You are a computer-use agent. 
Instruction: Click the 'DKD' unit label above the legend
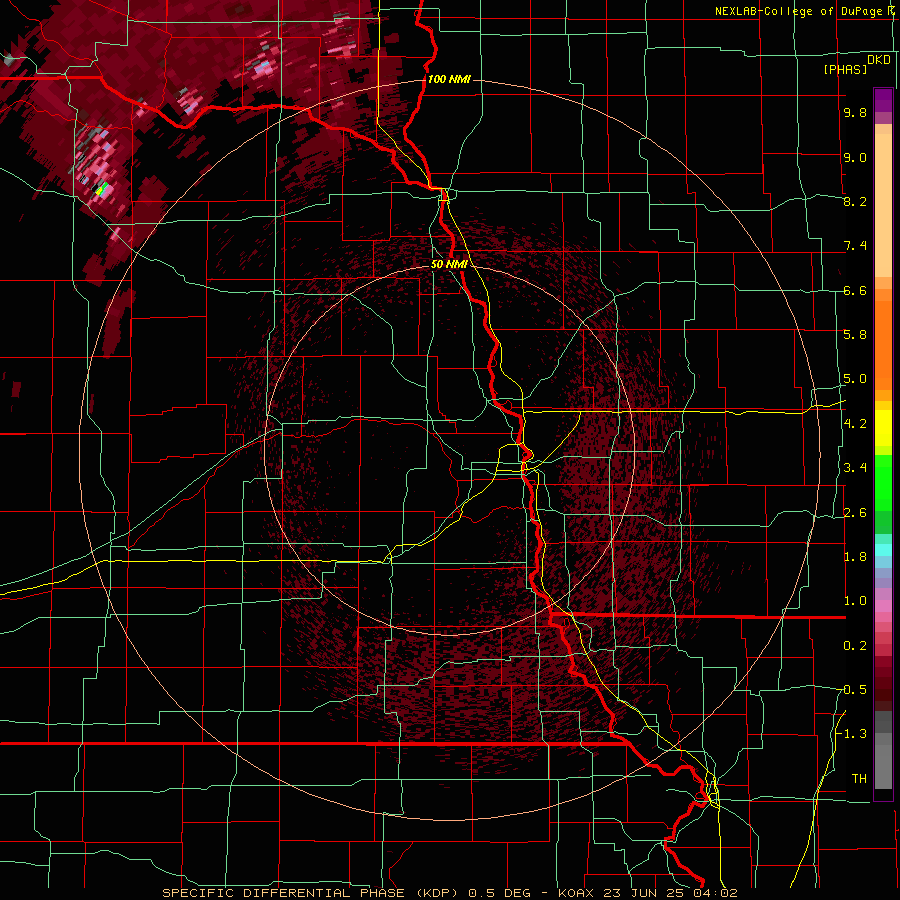coord(879,59)
